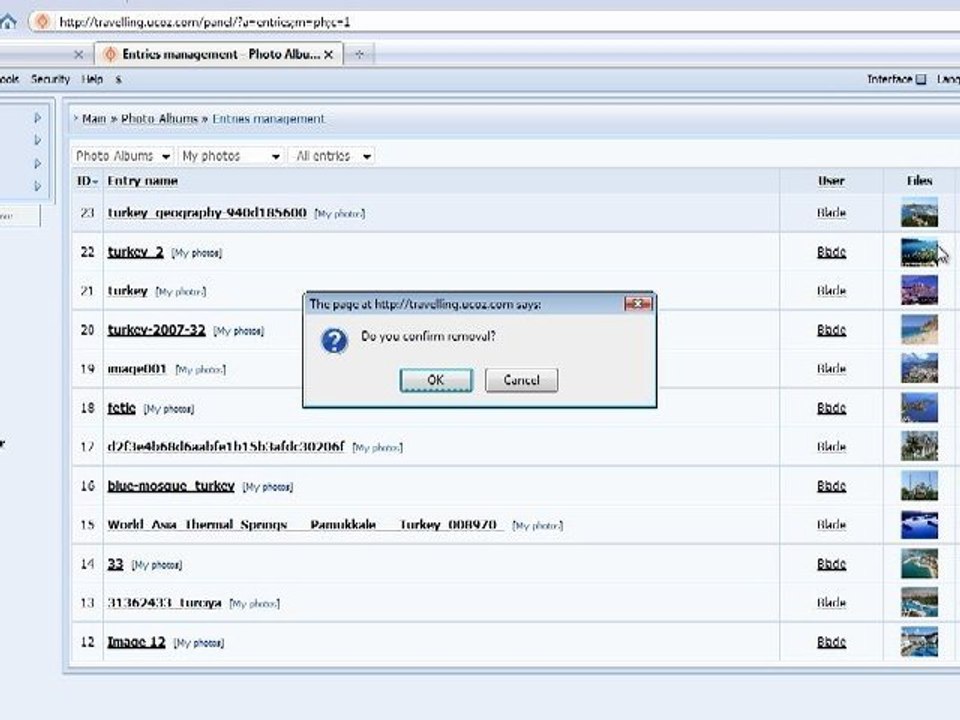
Task: Click the site favicon in the address bar
Action: (x=42, y=21)
